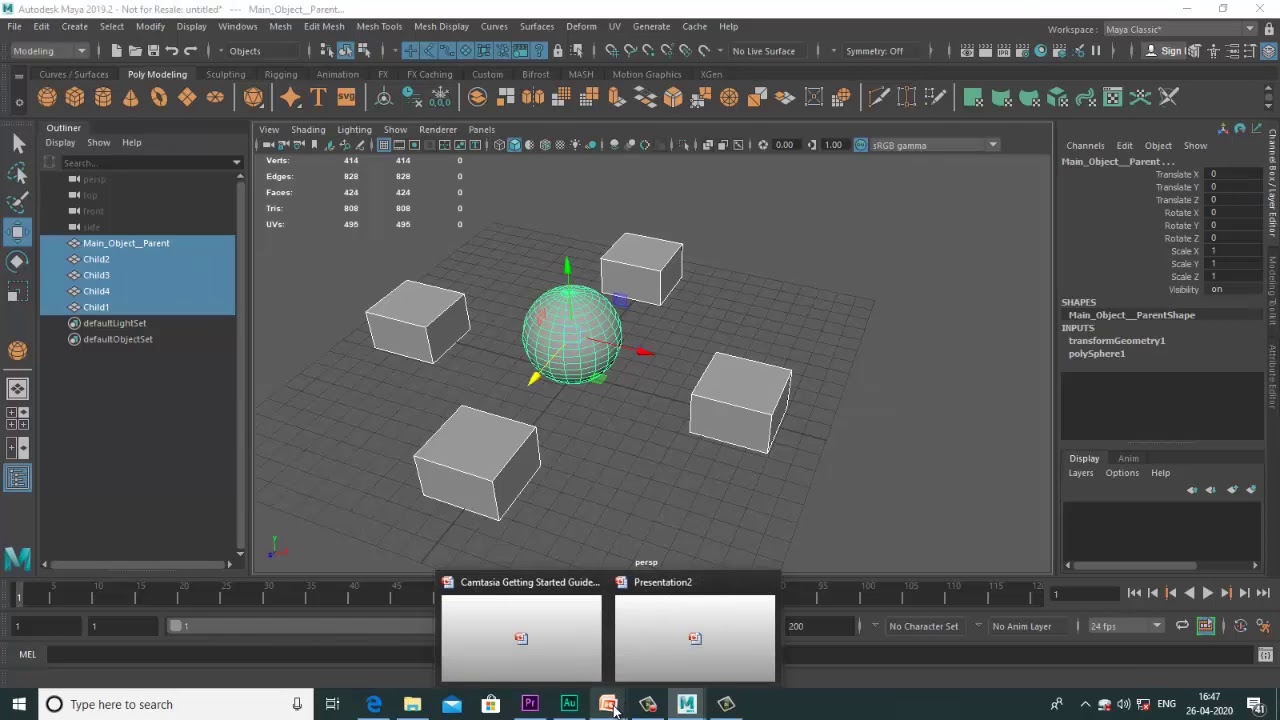Open the 24 fps frame rate dropdown

coord(1126,626)
